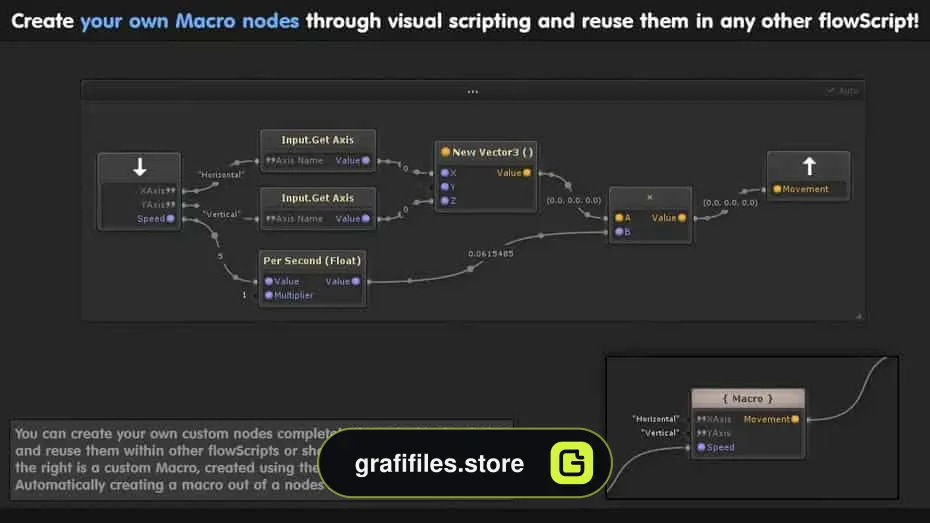
Task: Select the top Input.Get Axis node title
Action: pos(317,140)
